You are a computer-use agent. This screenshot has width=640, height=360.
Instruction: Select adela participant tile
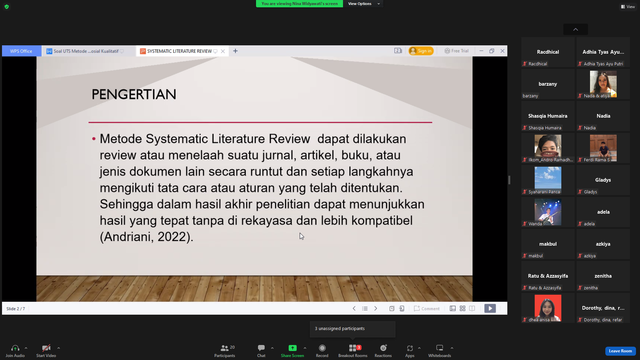coord(603,212)
